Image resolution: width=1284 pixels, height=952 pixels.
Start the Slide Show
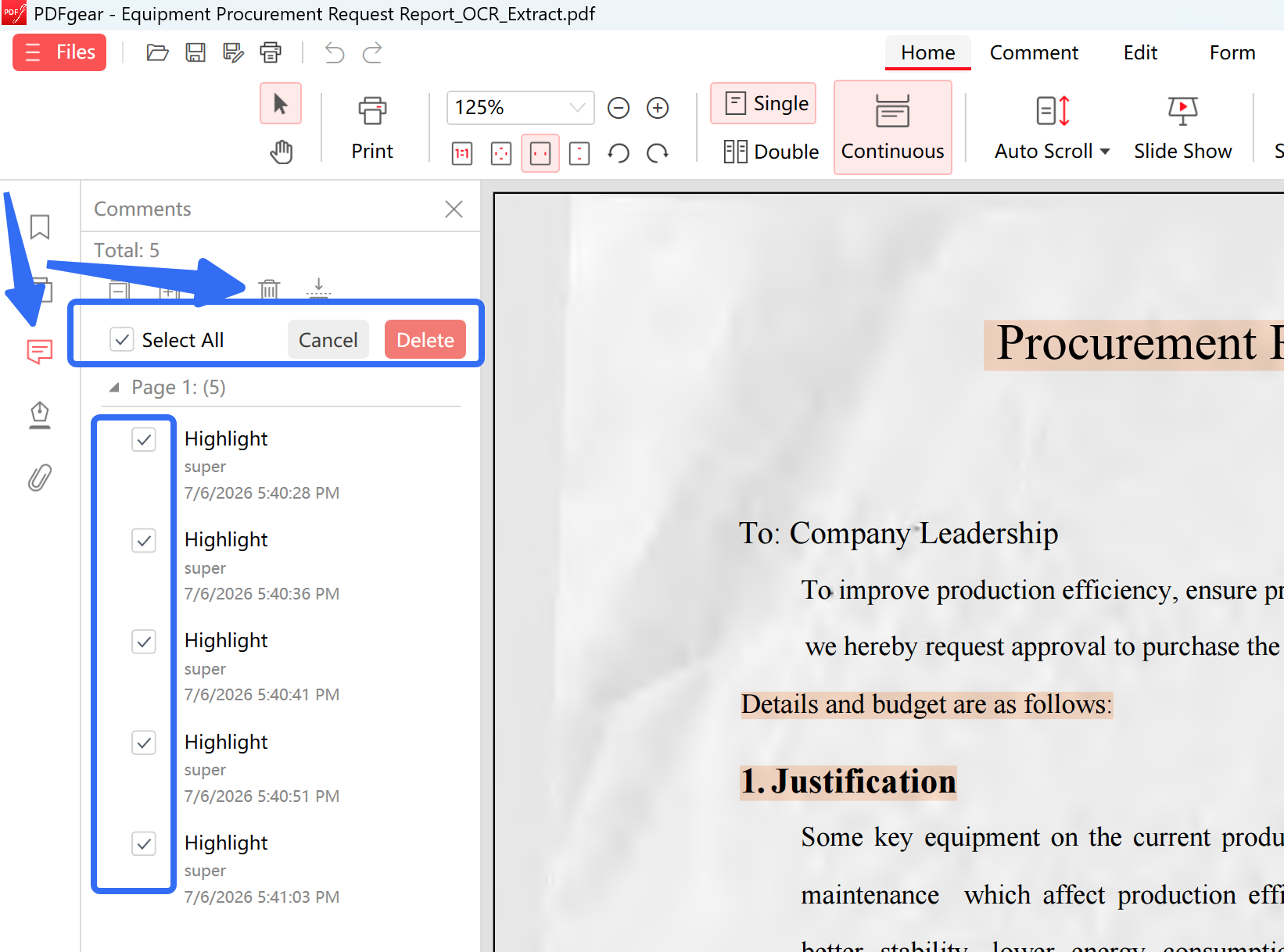(1183, 127)
